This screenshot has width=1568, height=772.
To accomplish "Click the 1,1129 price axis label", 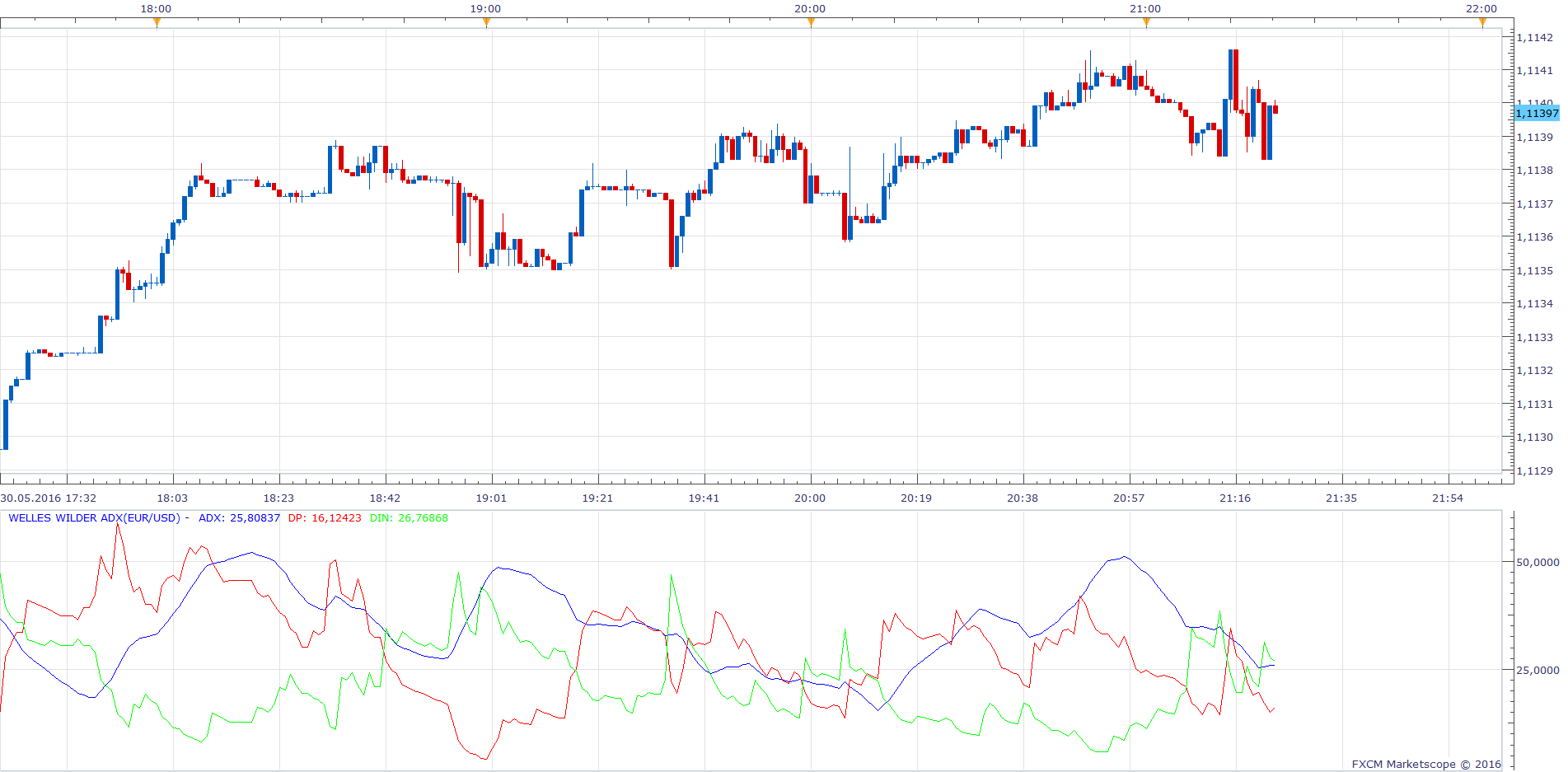I will 1535,470.
